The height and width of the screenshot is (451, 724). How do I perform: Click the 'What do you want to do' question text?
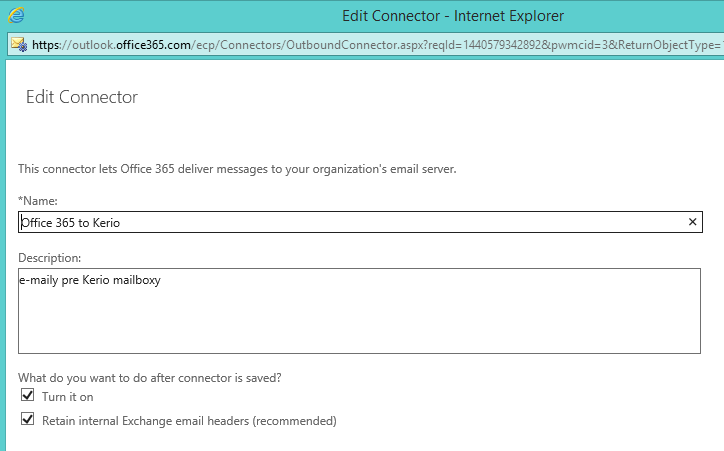coord(148,376)
